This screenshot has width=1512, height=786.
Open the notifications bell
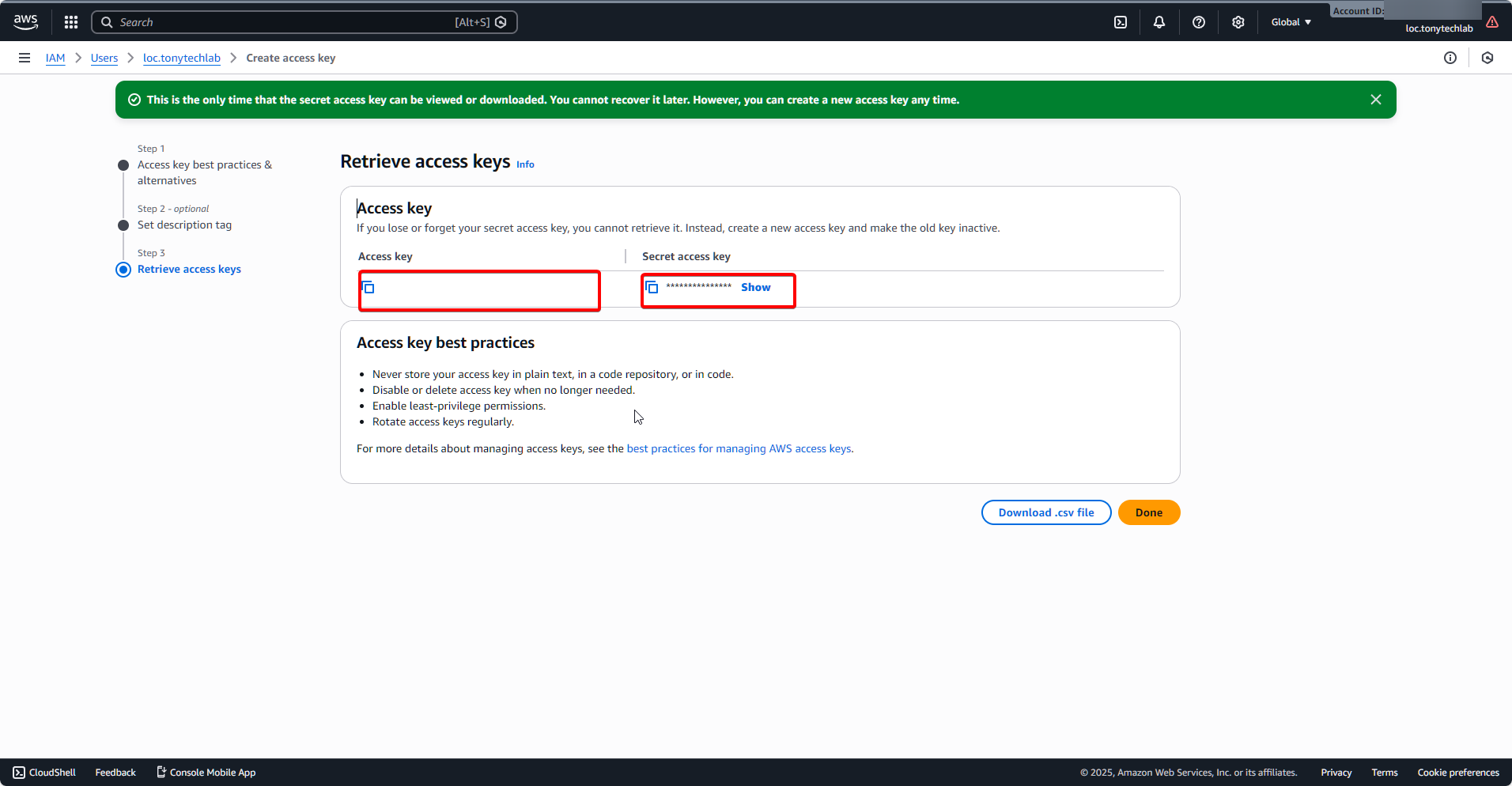1159,22
